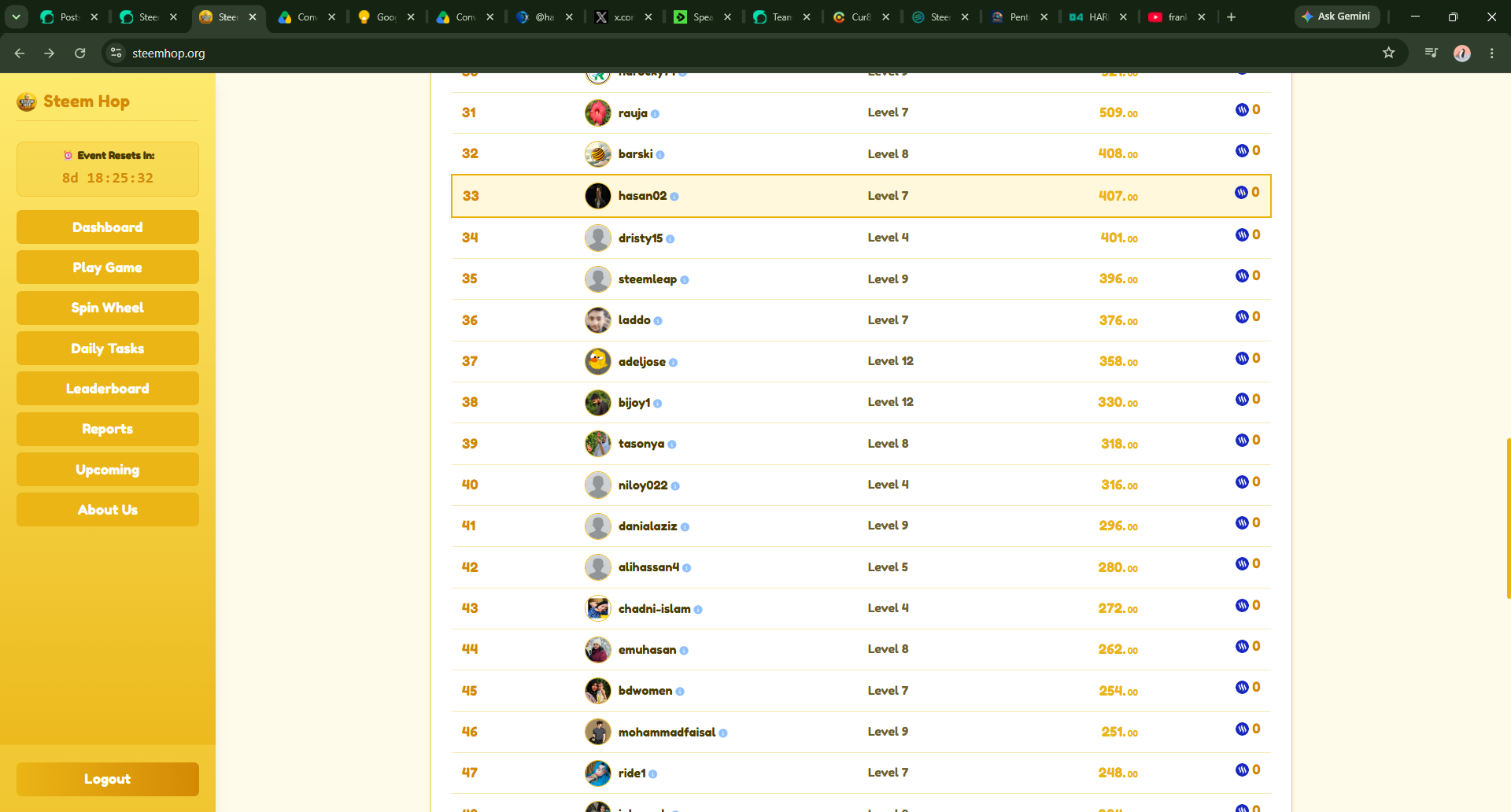
Task: Click mohammadfaisal's profile avatar
Action: 598,732
